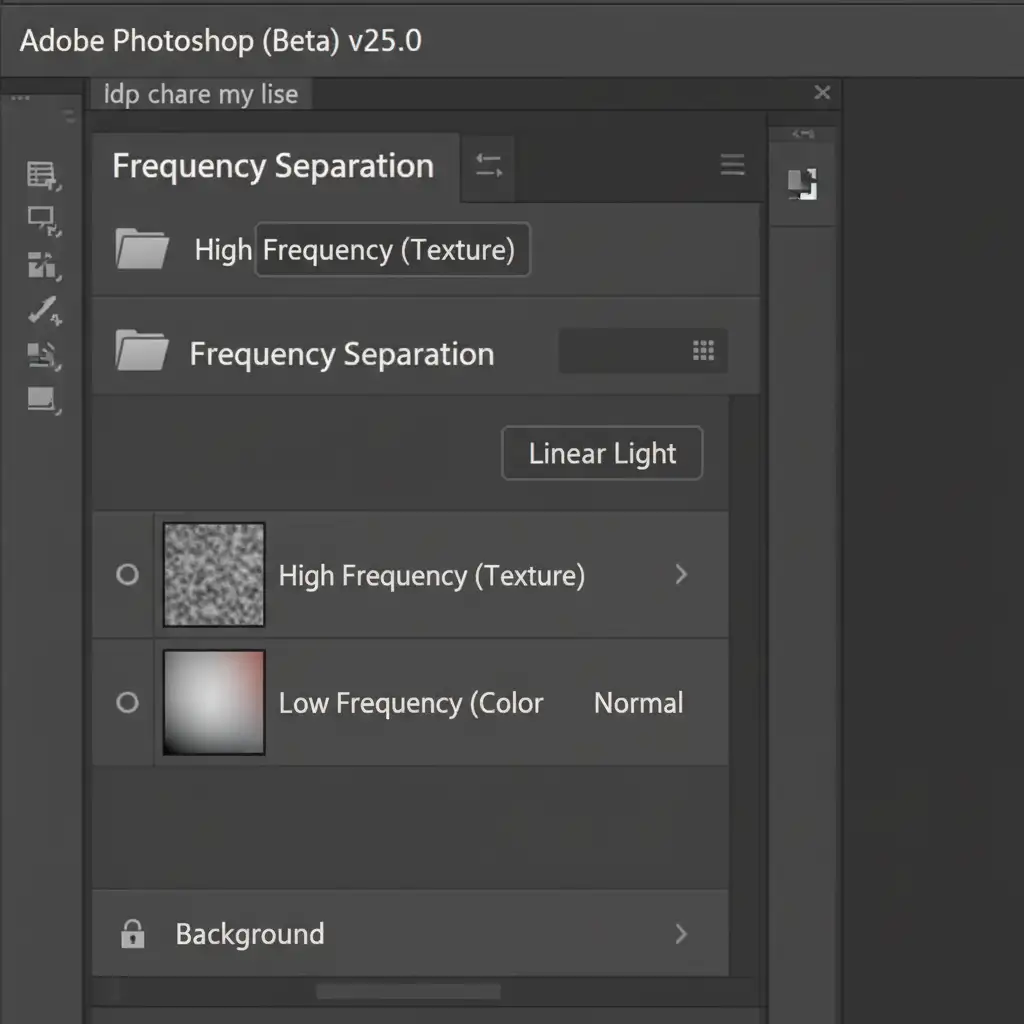Click the folder icon of Frequency Separation group
The height and width of the screenshot is (1024, 1024).
pyautogui.click(x=141, y=352)
